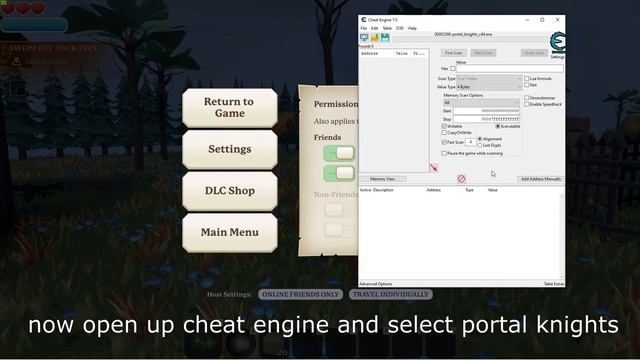Toggle the Hex checkbox
This screenshot has height=360, width=640.
[453, 69]
